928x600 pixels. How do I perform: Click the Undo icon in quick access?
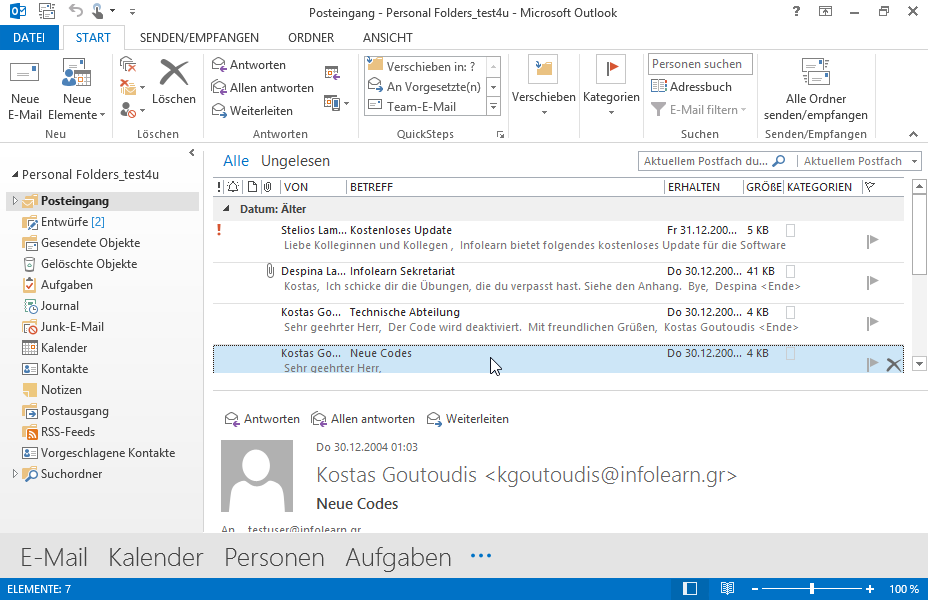tap(75, 11)
